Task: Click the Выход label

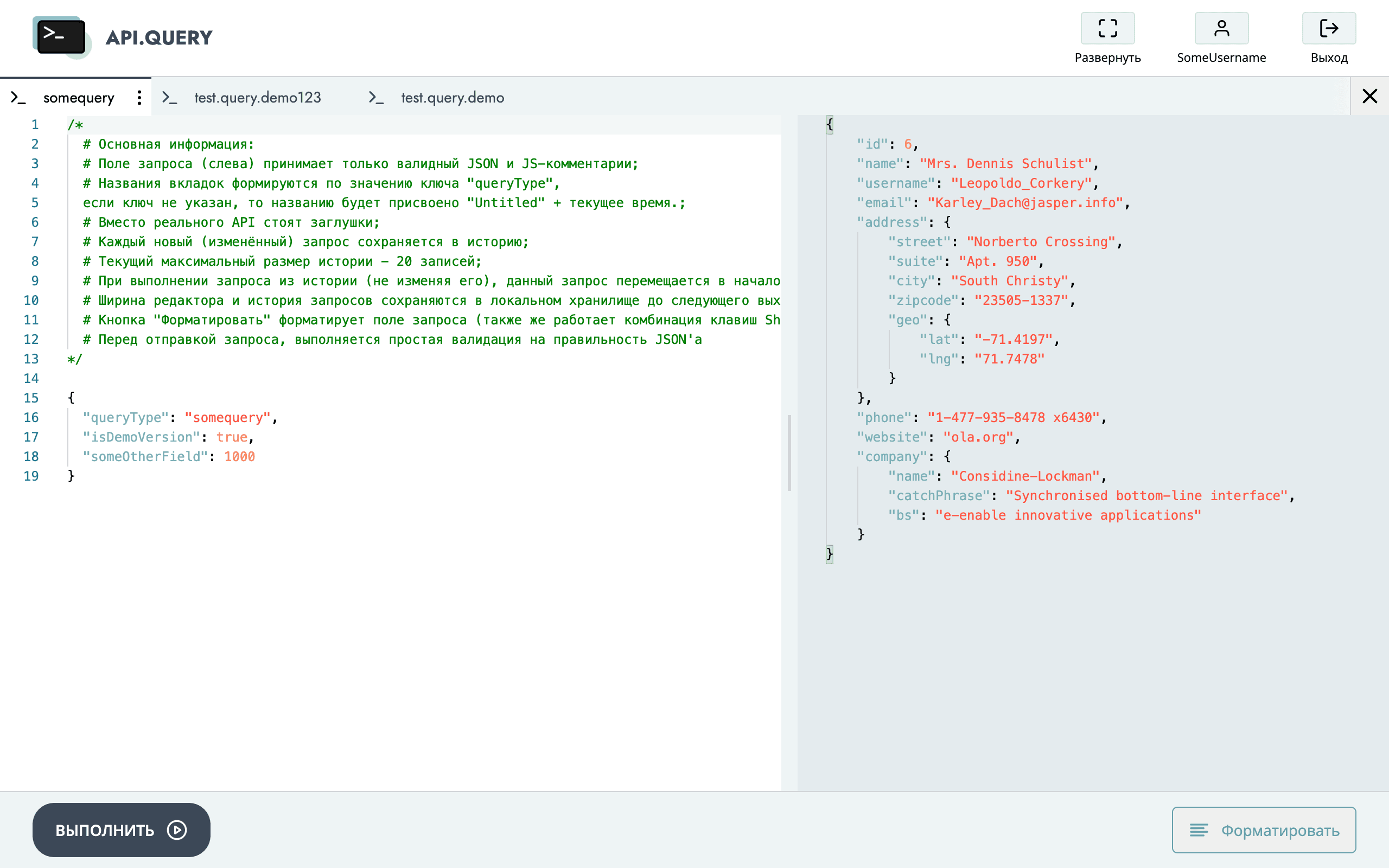Action: coord(1329,58)
